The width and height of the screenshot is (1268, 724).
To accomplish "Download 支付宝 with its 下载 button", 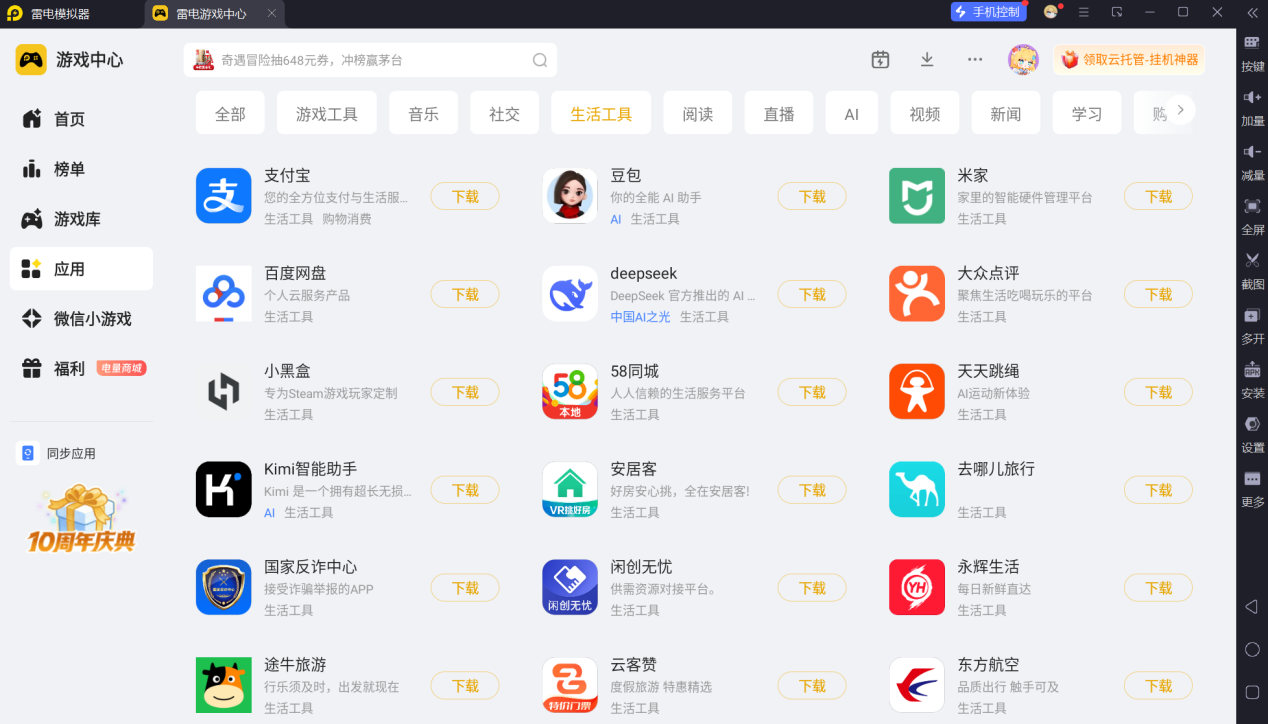I will [x=465, y=196].
